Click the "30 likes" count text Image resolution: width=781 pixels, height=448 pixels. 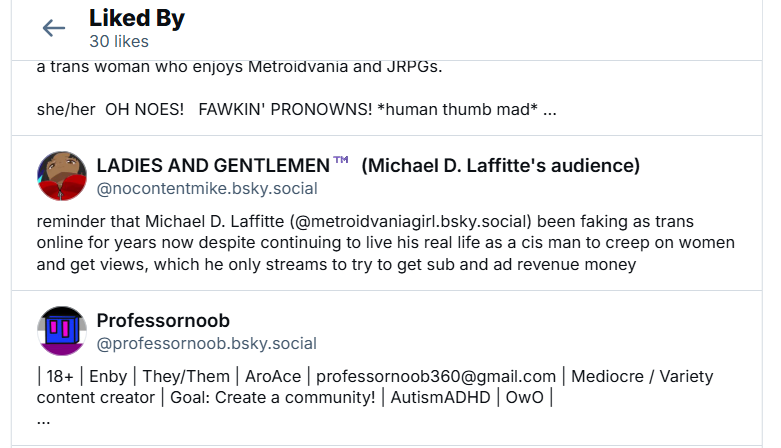click(118, 42)
